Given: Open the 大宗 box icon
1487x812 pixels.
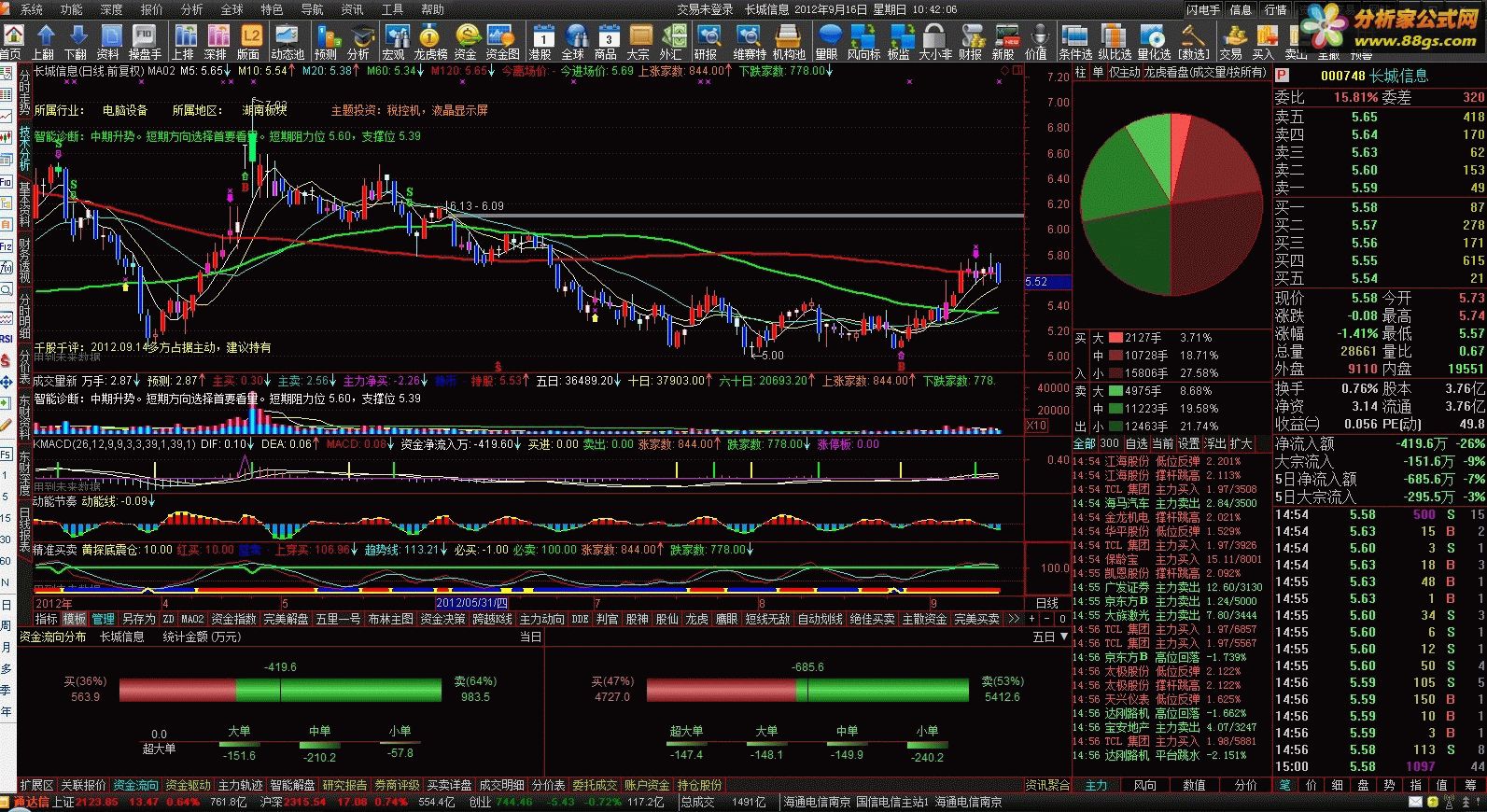Looking at the screenshot, I should pos(638,42).
